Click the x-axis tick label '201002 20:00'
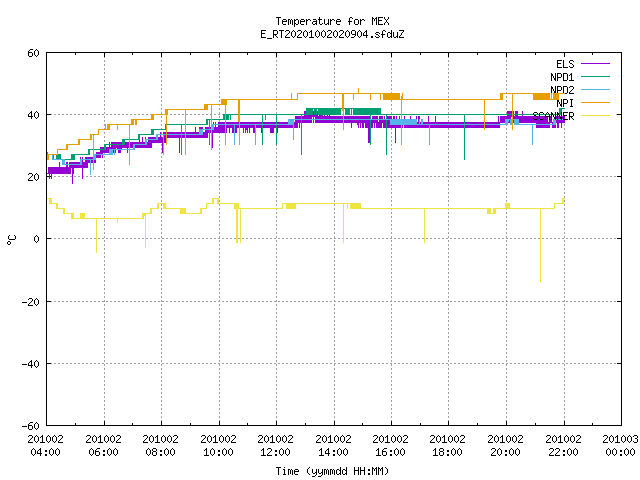 coord(506,445)
